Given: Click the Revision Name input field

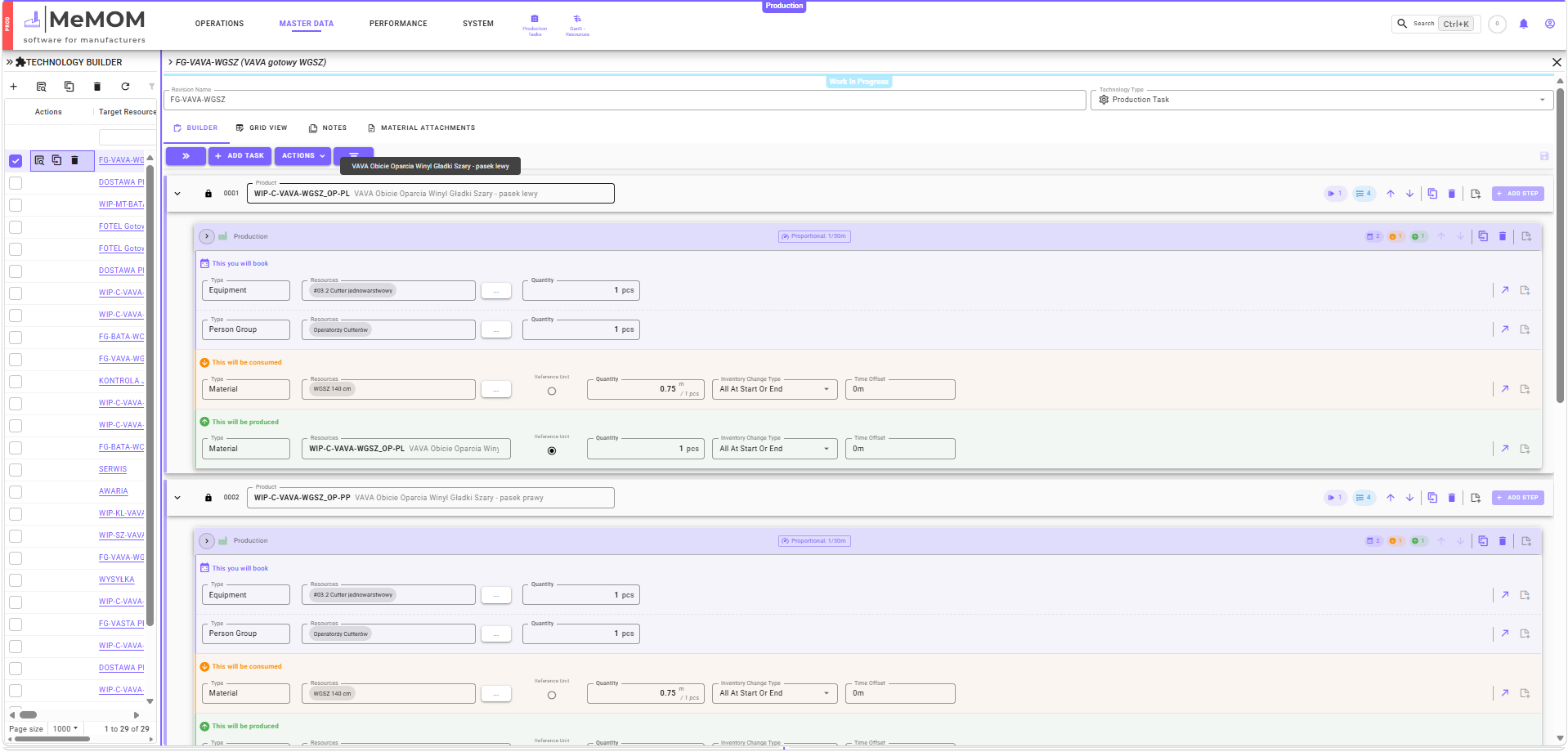Looking at the screenshot, I should pyautogui.click(x=625, y=100).
